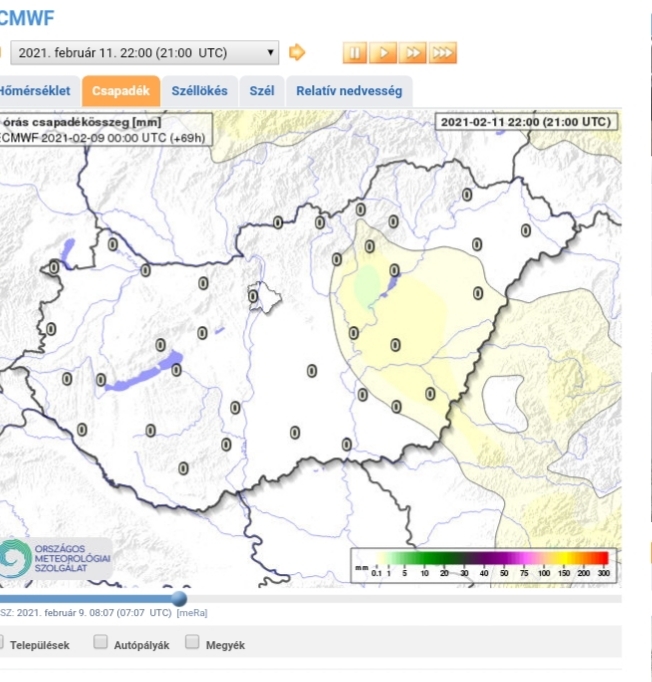Viewport: 652px width, 682px height.
Task: Switch to the Széllökés tab
Action: (x=199, y=91)
